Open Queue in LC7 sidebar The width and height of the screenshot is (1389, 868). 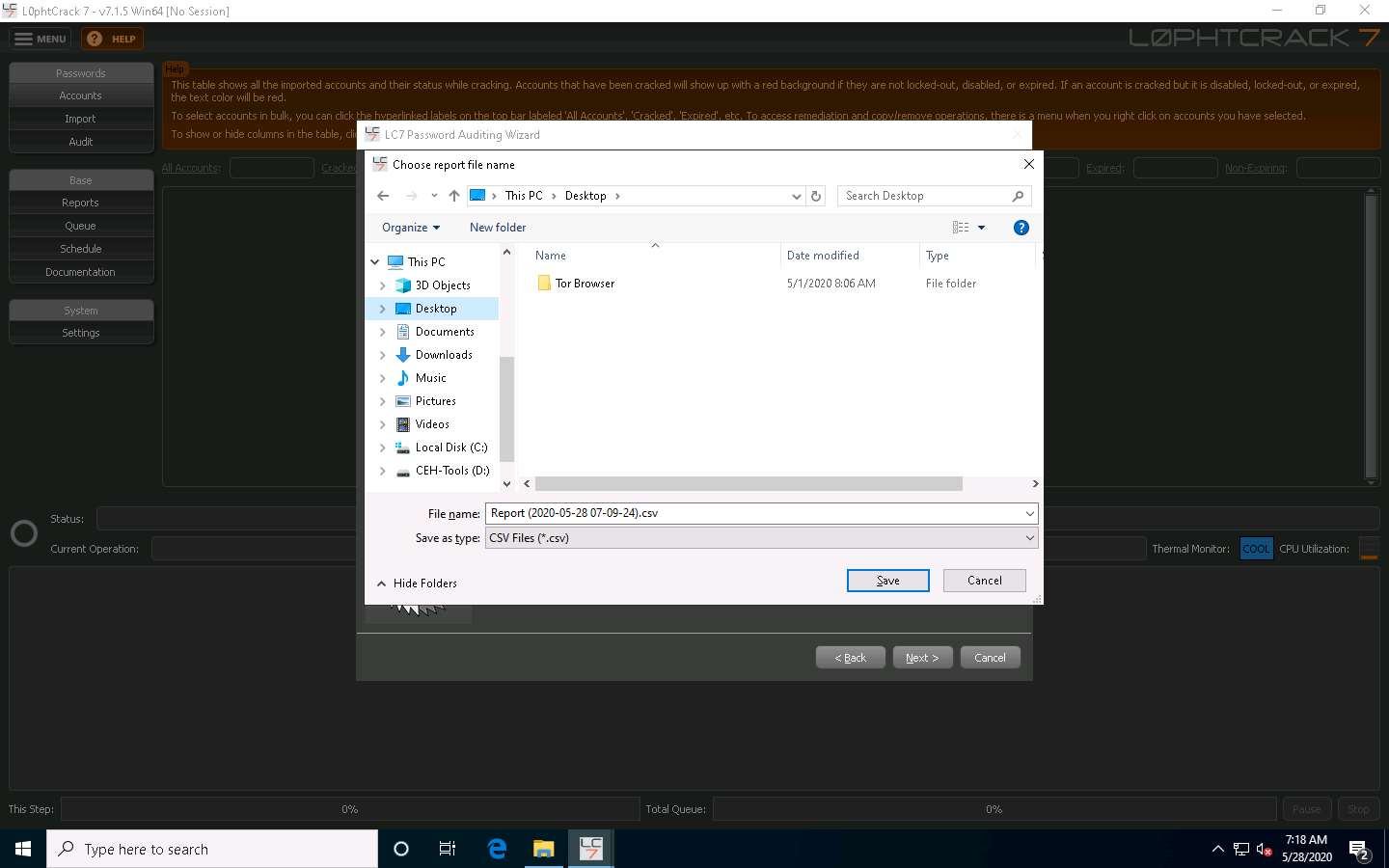(x=81, y=226)
